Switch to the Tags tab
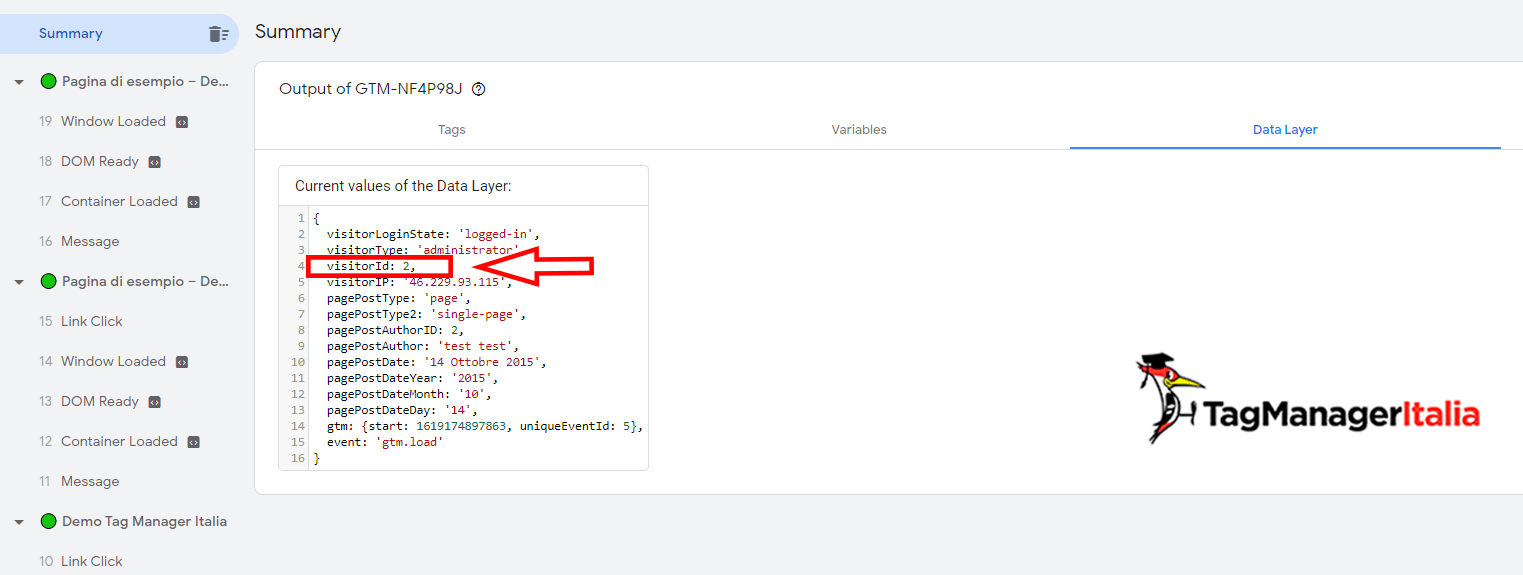The width and height of the screenshot is (1523, 575). (x=452, y=130)
